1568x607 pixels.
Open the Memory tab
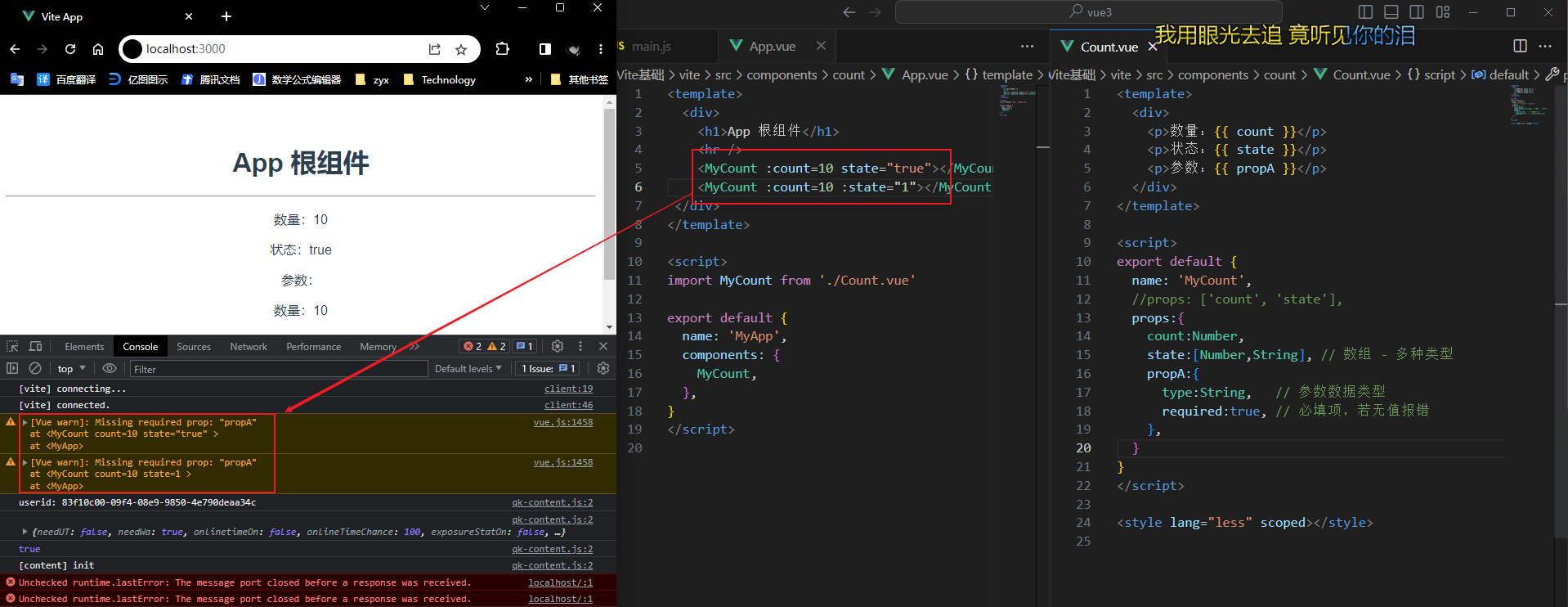click(378, 347)
